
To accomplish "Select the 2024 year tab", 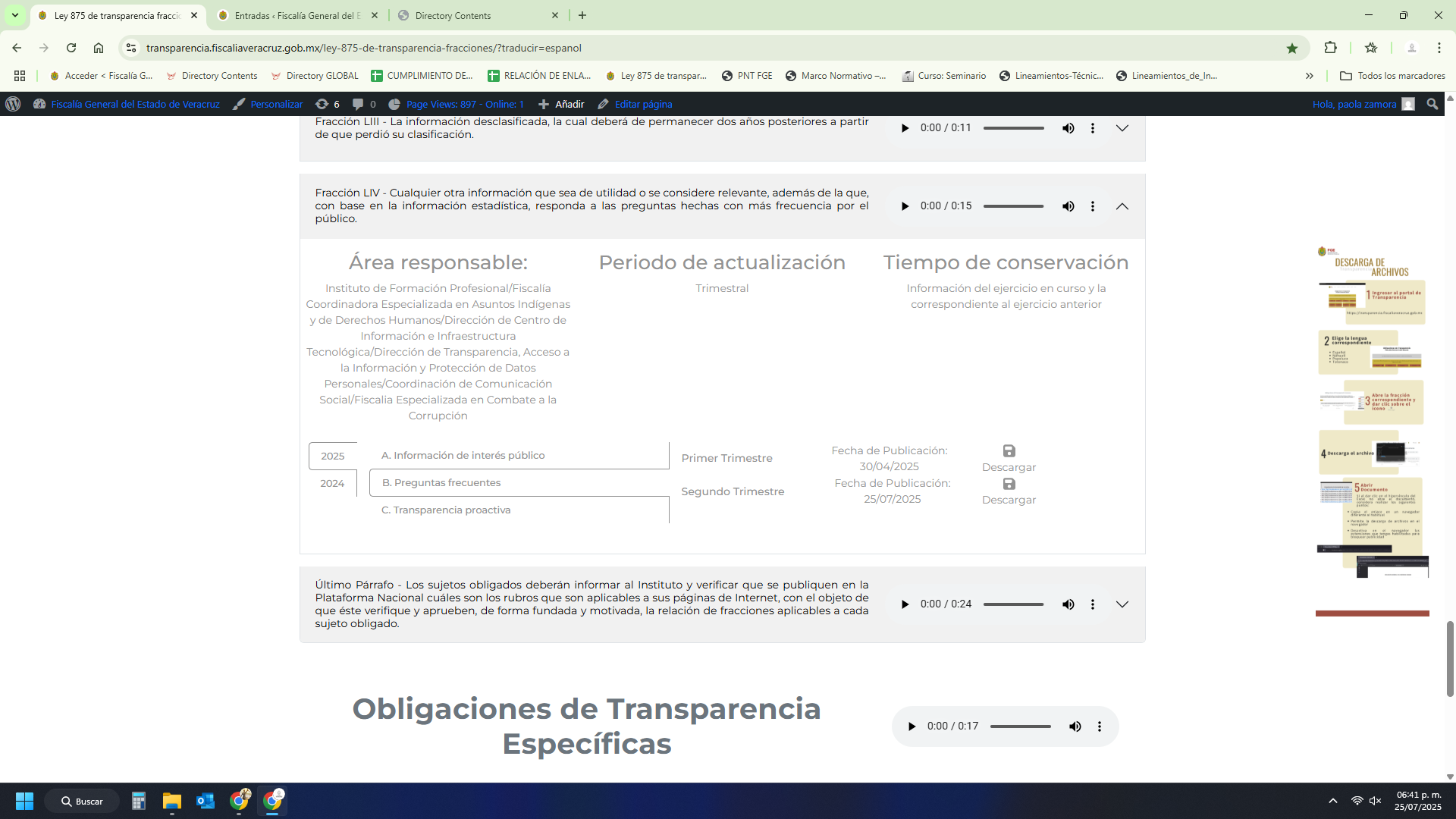I will click(x=332, y=483).
